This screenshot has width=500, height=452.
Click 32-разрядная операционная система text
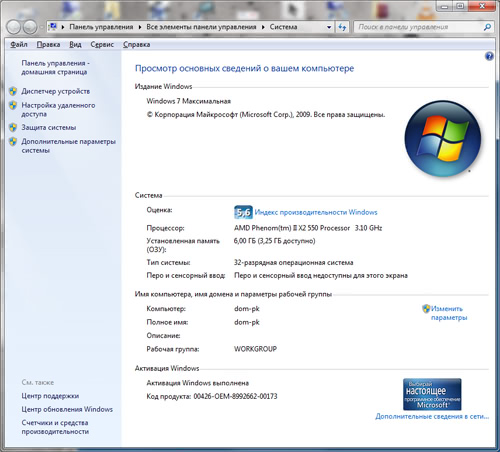click(x=294, y=262)
